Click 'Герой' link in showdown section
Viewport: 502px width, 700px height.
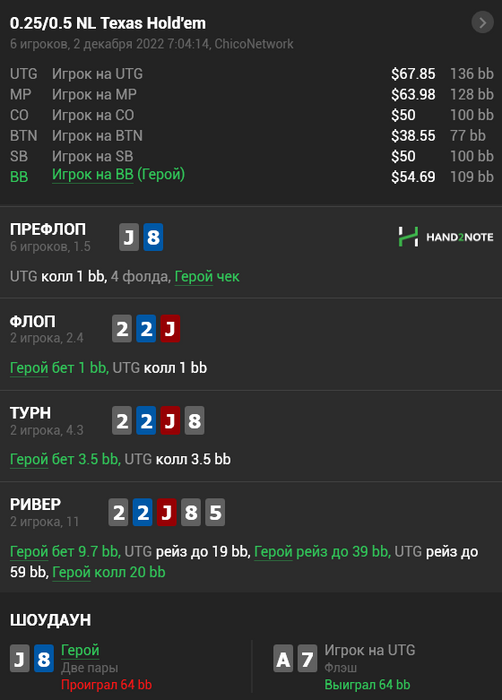pyautogui.click(x=80, y=650)
